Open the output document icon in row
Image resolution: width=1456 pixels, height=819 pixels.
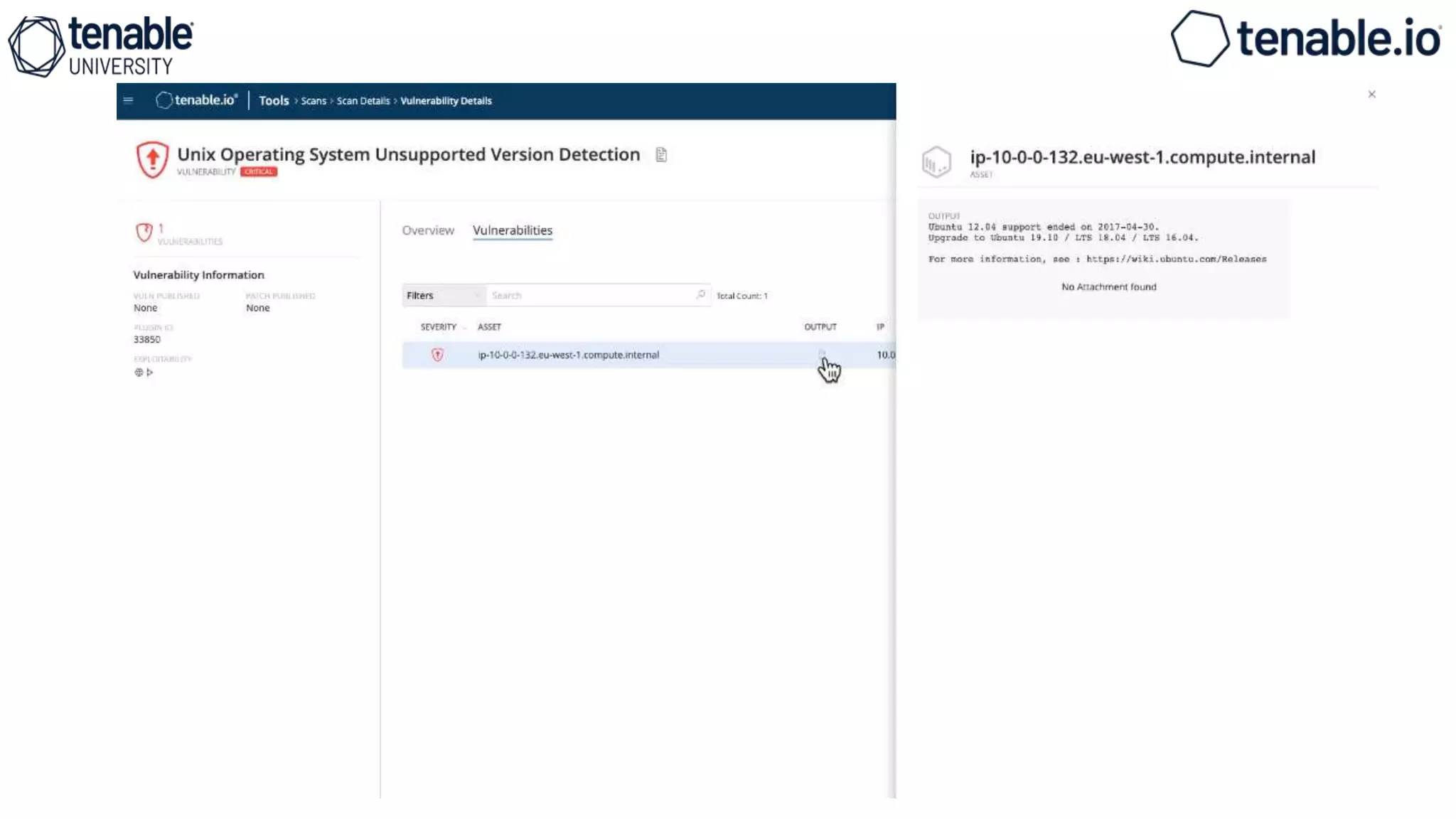point(822,354)
